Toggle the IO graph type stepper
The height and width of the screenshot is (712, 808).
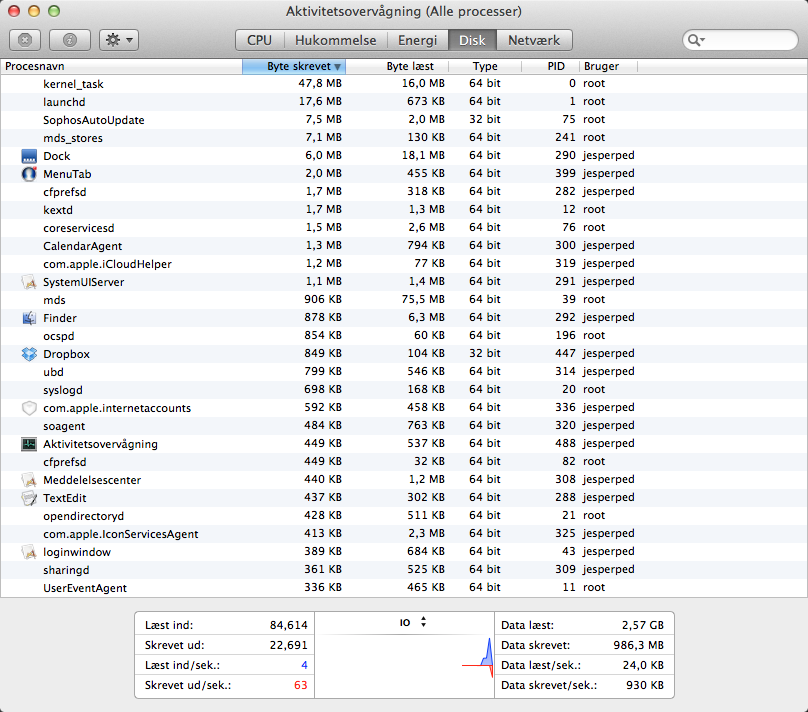tap(423, 622)
